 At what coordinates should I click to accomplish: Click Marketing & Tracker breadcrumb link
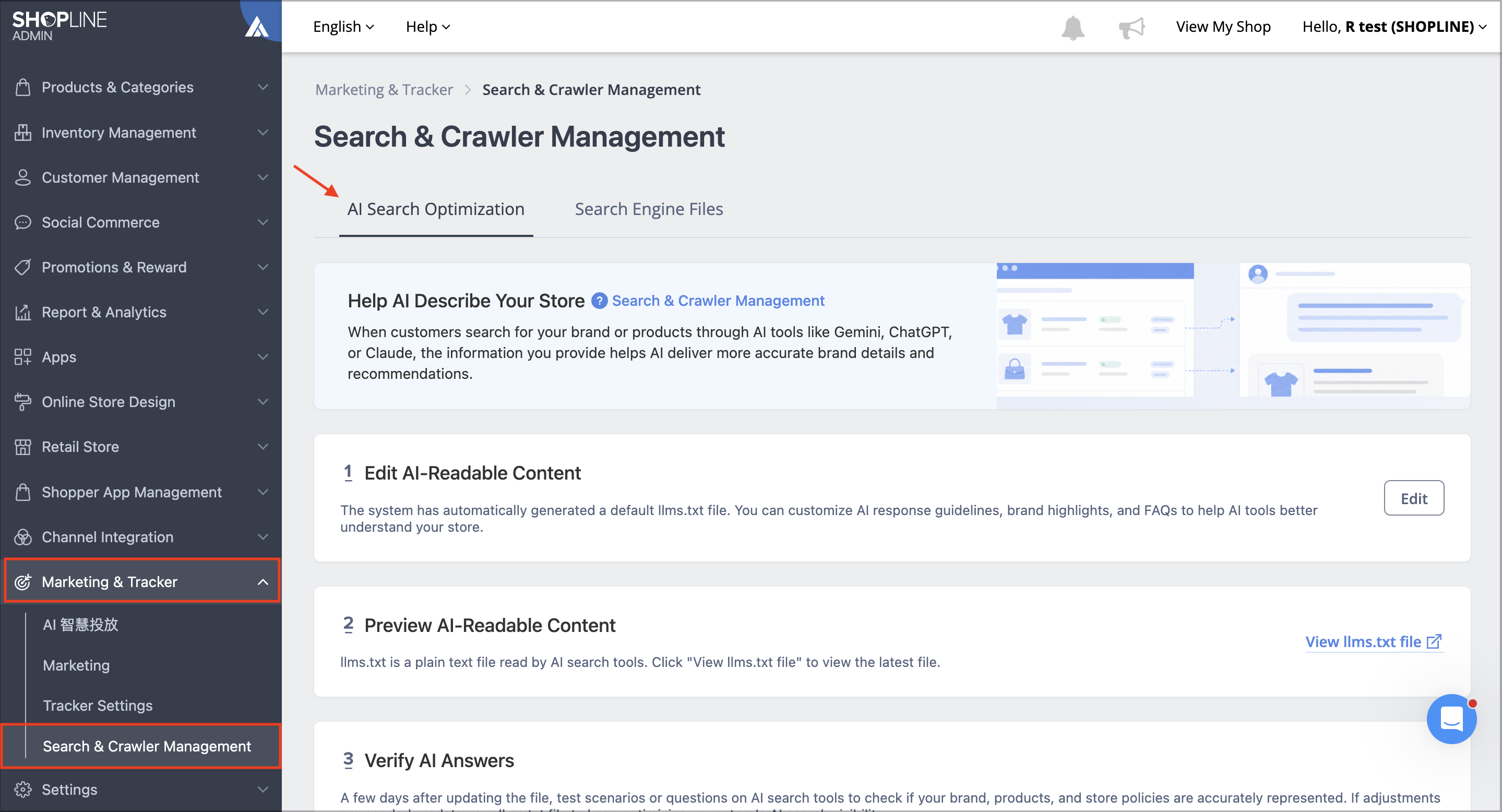[384, 90]
